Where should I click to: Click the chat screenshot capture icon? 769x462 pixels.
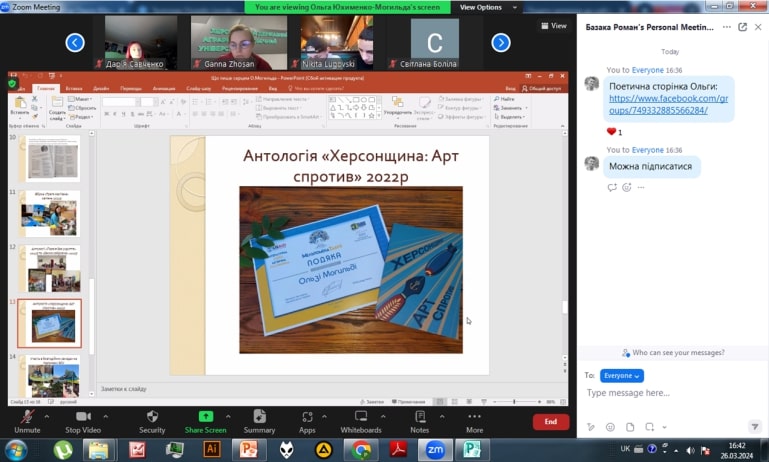(x=650, y=427)
